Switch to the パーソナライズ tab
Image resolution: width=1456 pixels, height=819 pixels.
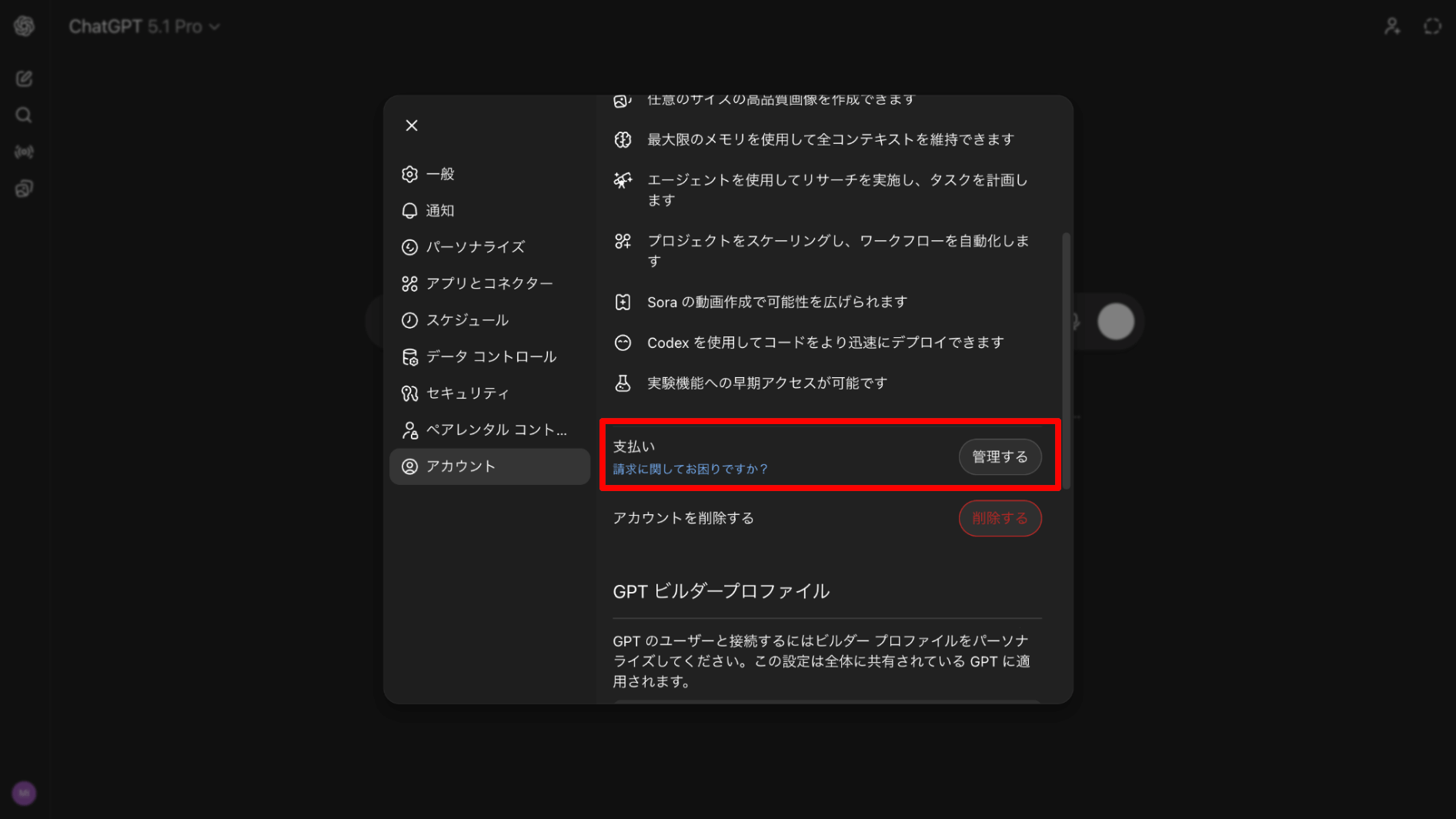point(489,247)
